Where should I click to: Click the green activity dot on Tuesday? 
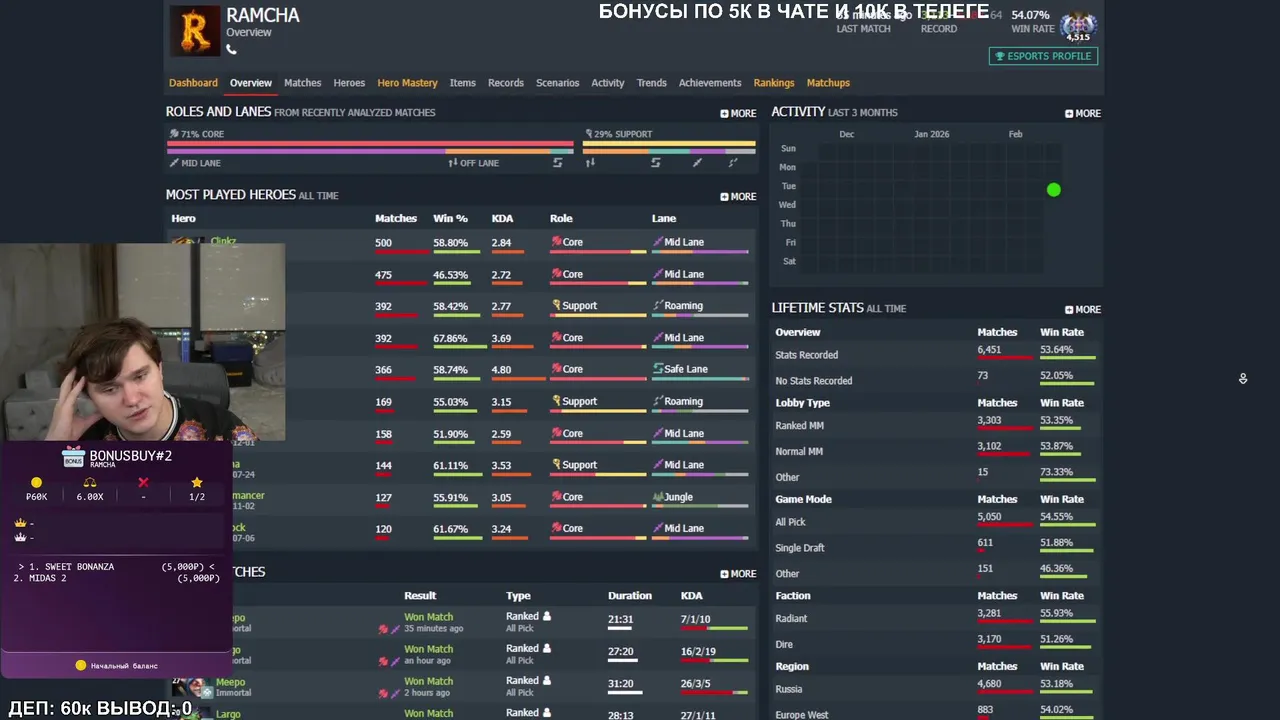click(1053, 190)
